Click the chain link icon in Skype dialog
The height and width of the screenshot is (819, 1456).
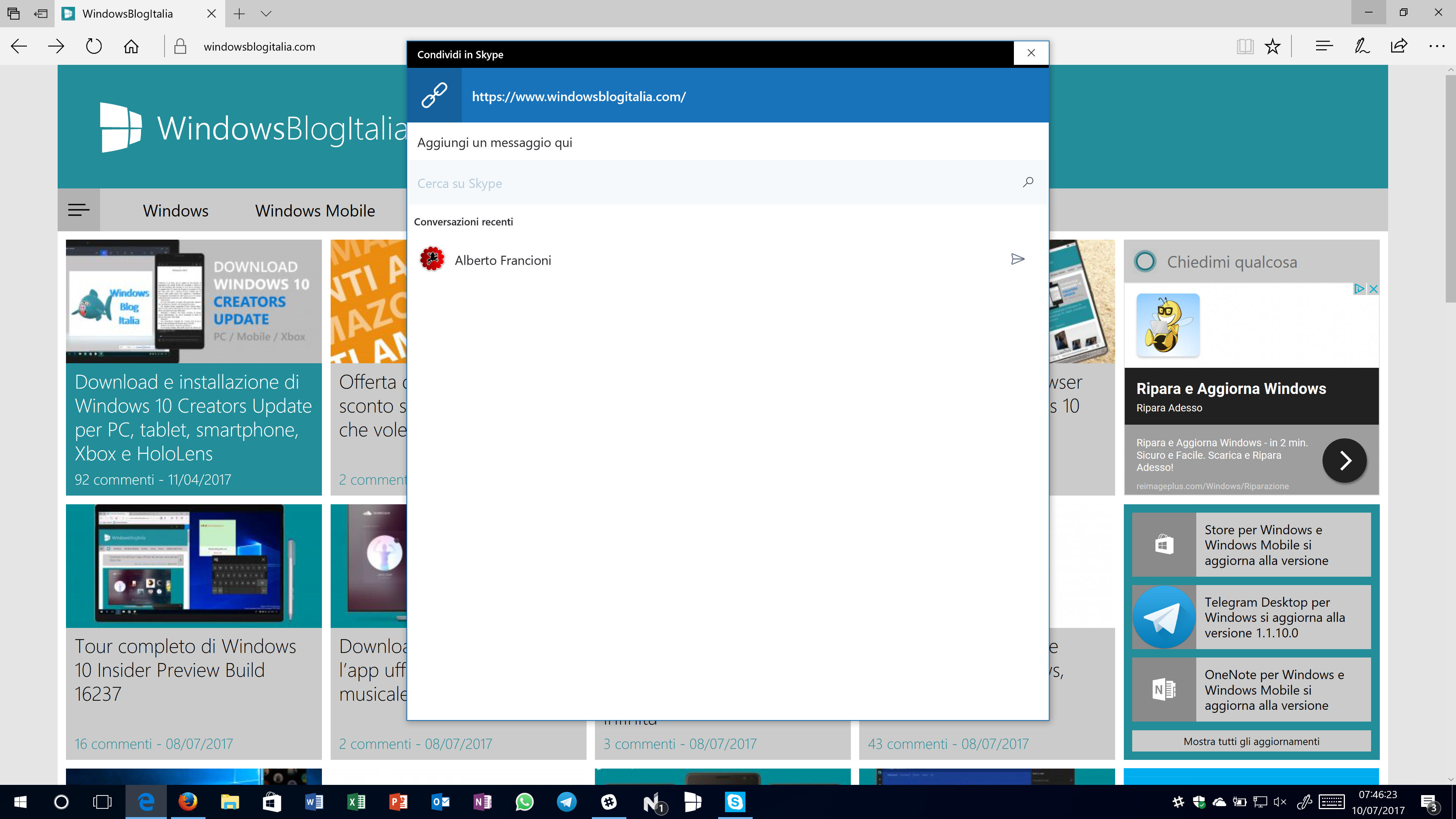(x=434, y=95)
